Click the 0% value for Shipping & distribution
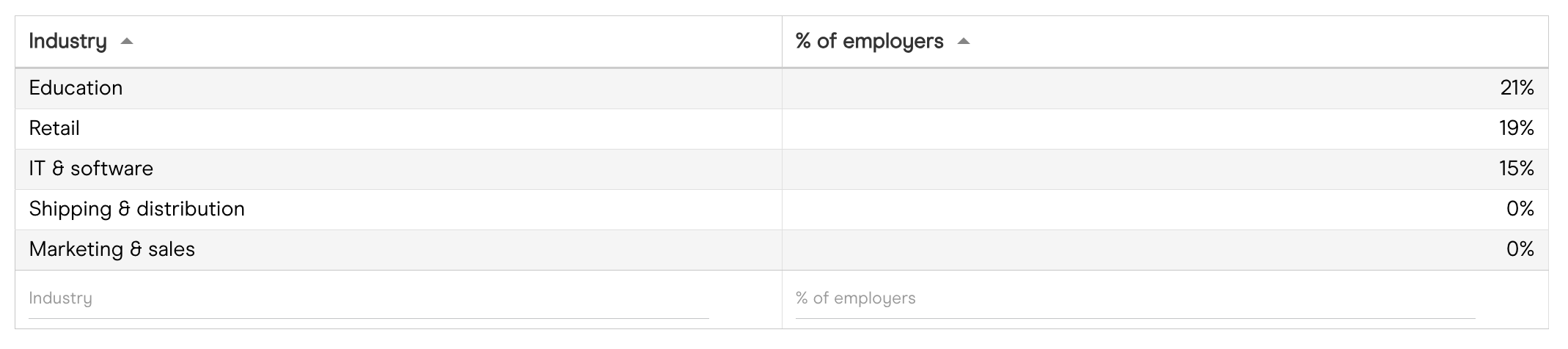Screen dimensions: 1568x349 [x=1520, y=209]
